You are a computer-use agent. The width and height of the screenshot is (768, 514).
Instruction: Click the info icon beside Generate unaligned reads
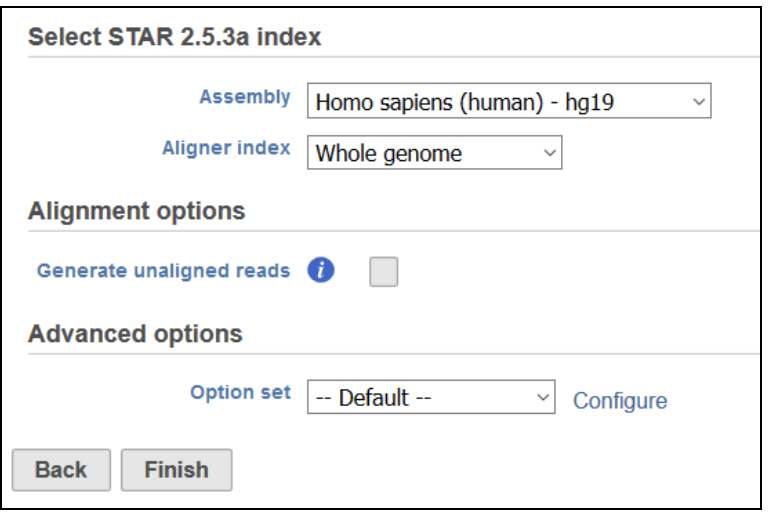click(x=321, y=270)
